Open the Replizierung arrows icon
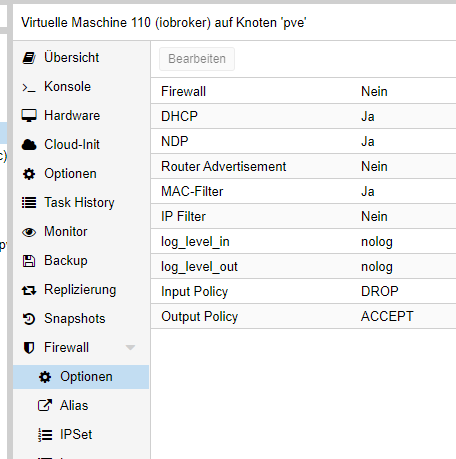The height and width of the screenshot is (459, 456). tap(29, 290)
